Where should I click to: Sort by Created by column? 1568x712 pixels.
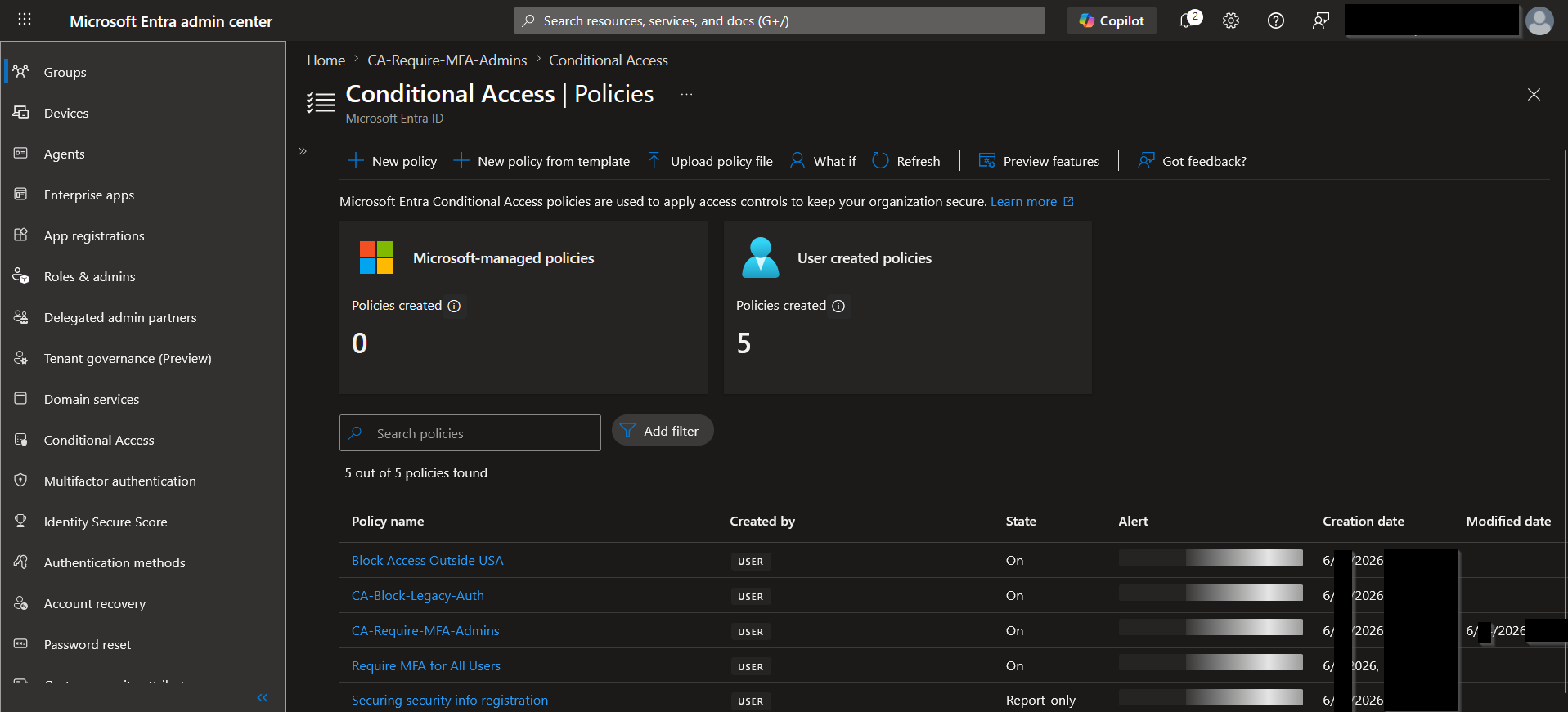click(x=762, y=522)
